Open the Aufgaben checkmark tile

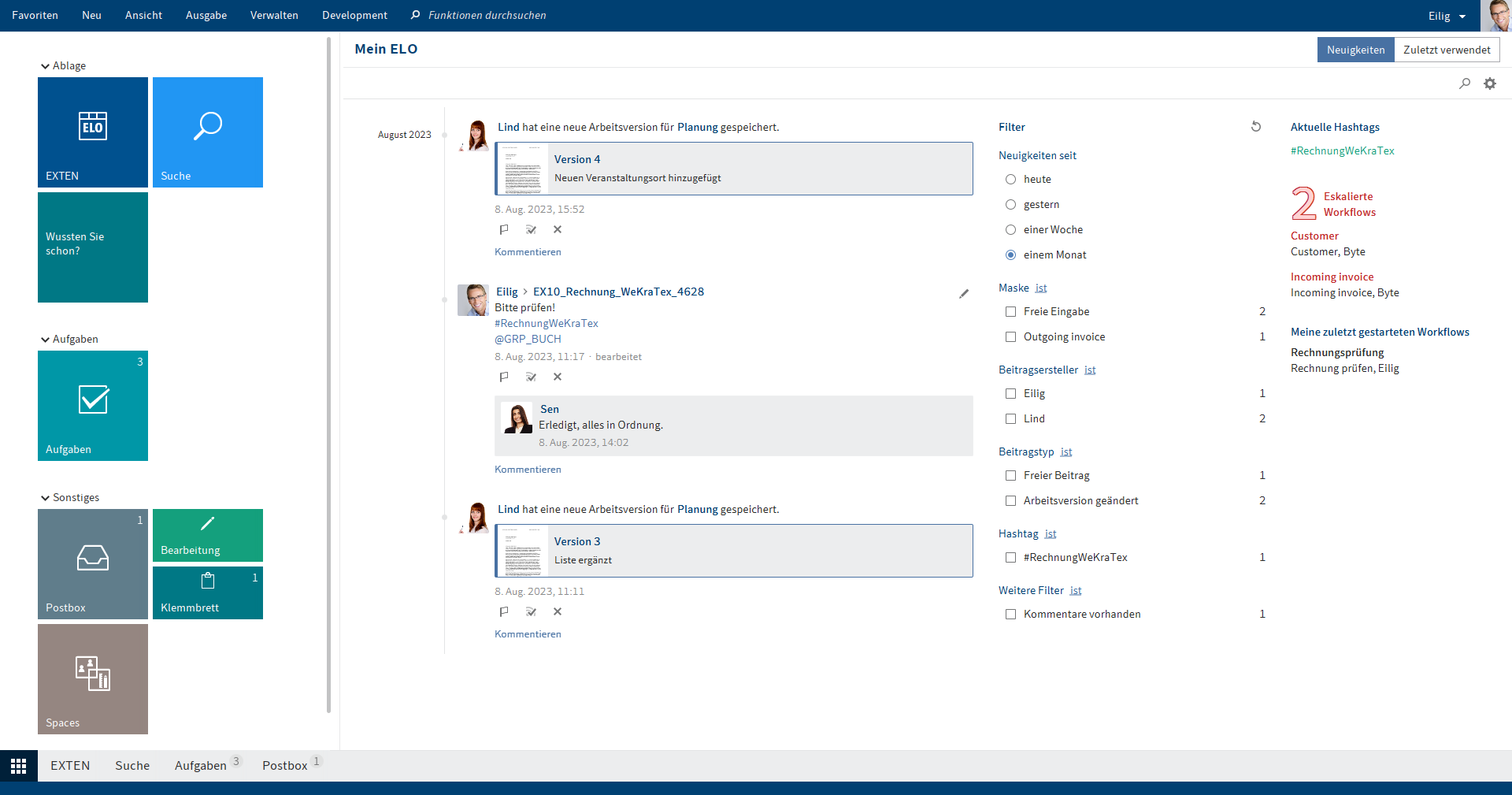(92, 405)
